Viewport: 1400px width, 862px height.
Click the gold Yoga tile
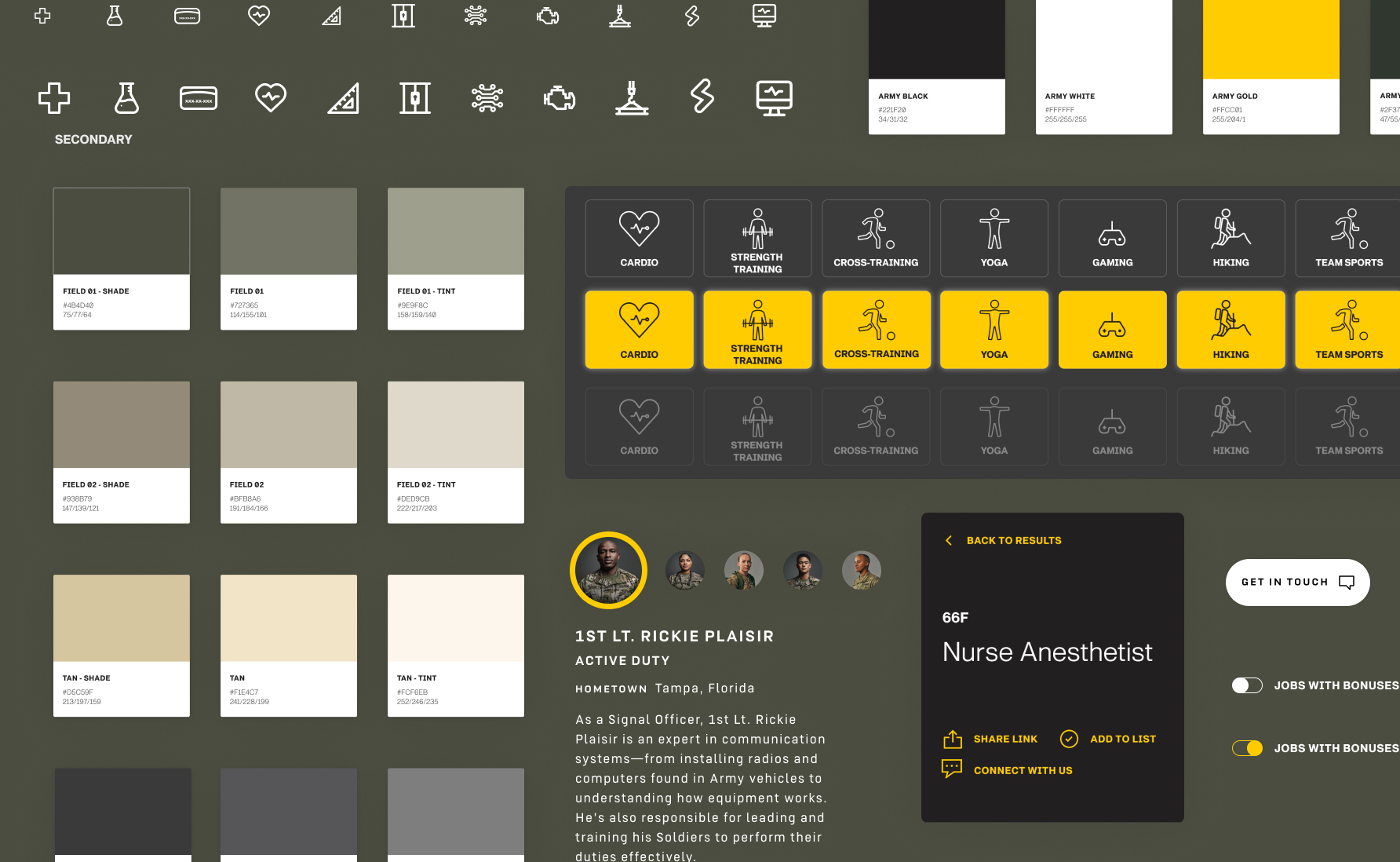(994, 330)
